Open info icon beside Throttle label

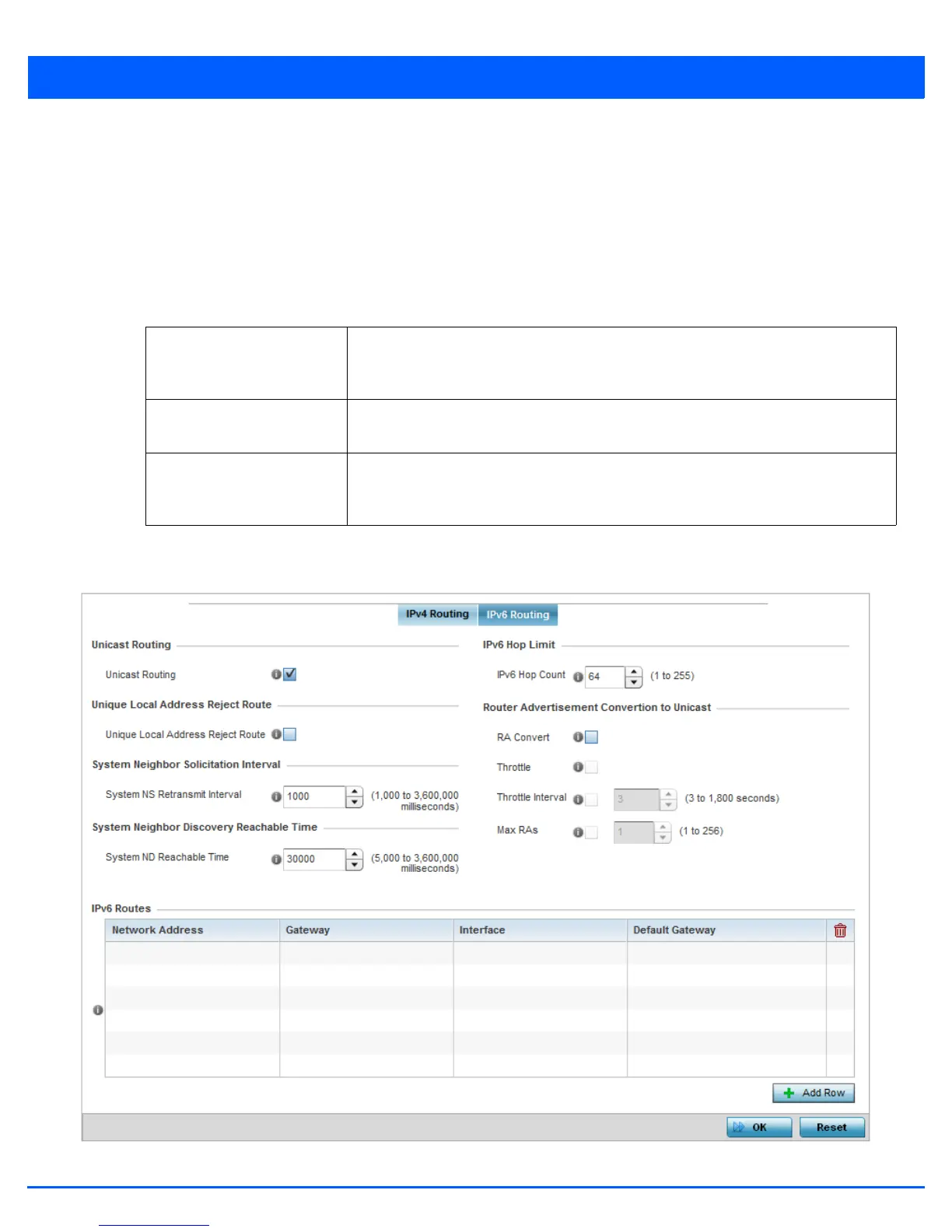(578, 767)
